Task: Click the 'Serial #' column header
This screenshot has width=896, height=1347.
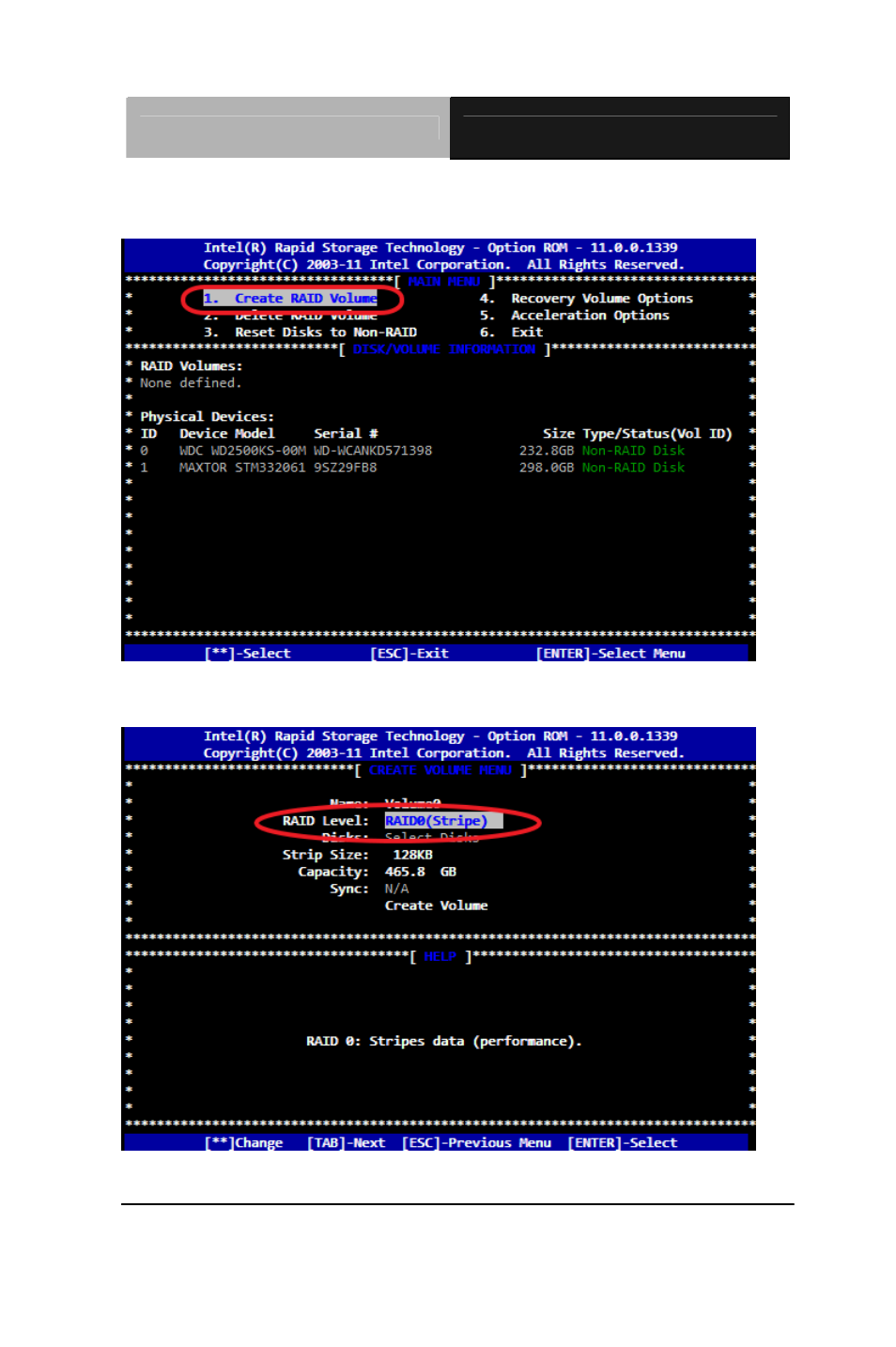Action: 346,434
